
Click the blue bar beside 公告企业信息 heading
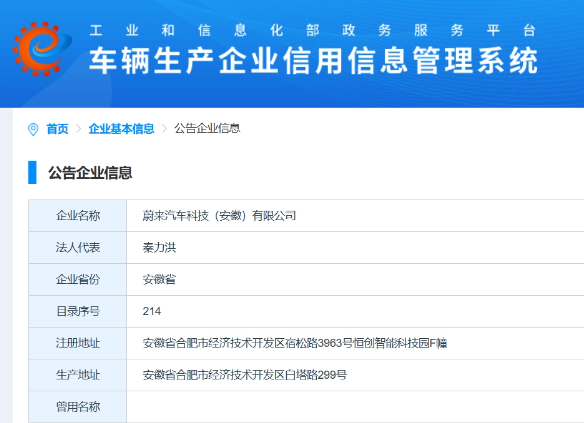(32, 172)
